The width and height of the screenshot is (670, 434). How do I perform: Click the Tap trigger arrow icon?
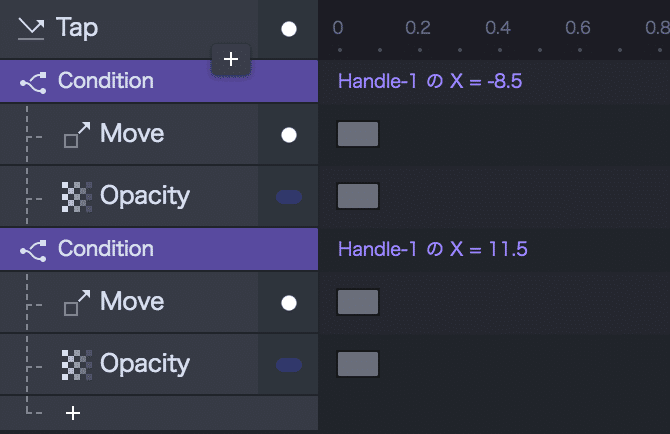click(31, 28)
